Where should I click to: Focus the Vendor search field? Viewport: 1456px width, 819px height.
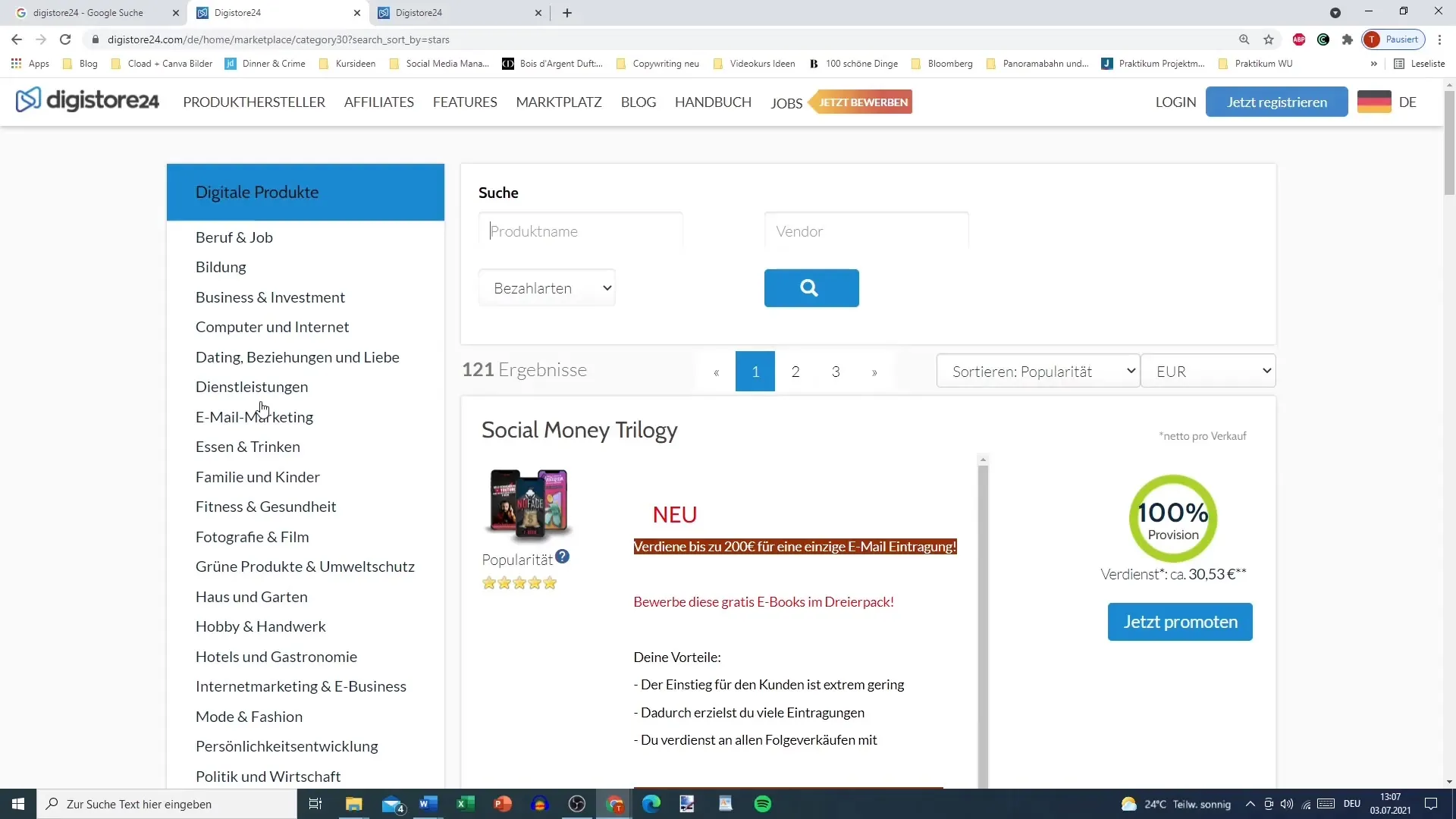tap(866, 231)
